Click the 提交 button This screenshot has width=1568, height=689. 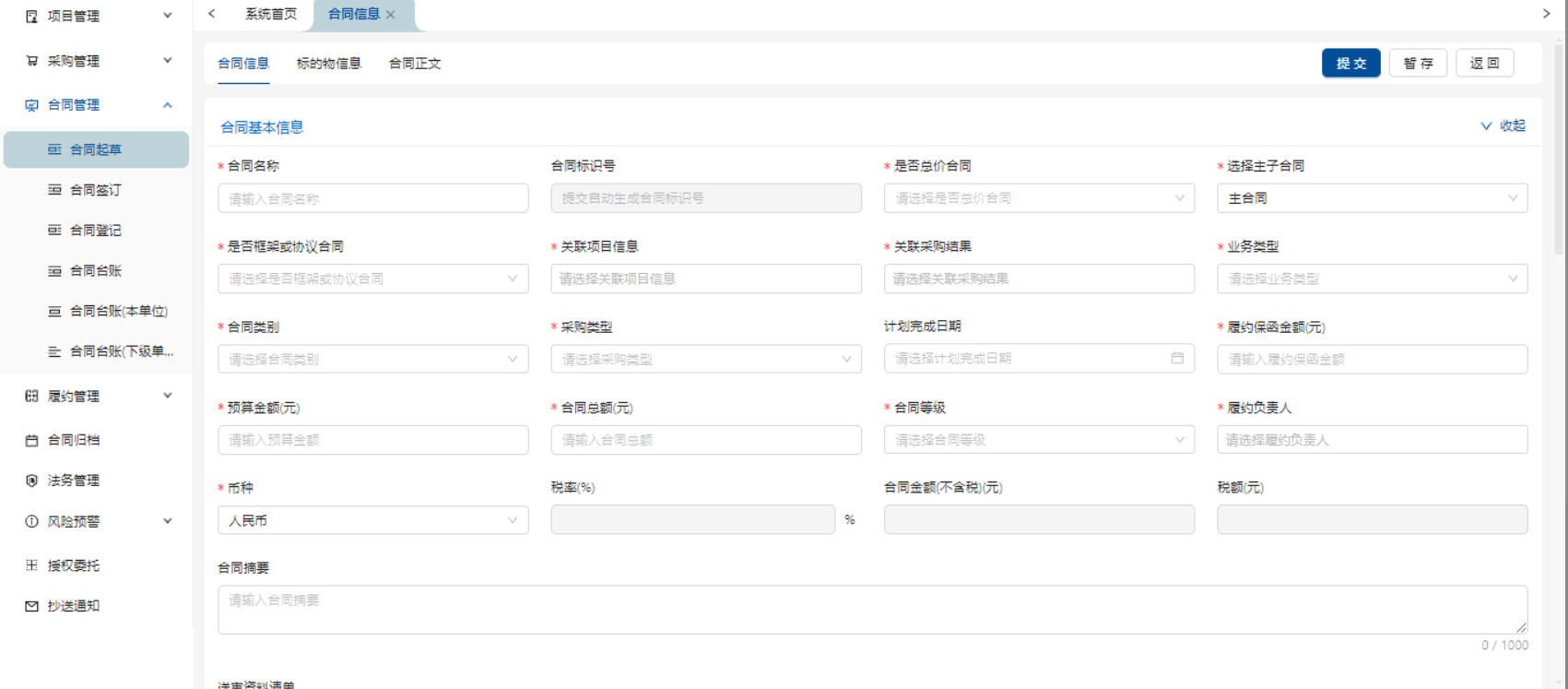coord(1351,63)
